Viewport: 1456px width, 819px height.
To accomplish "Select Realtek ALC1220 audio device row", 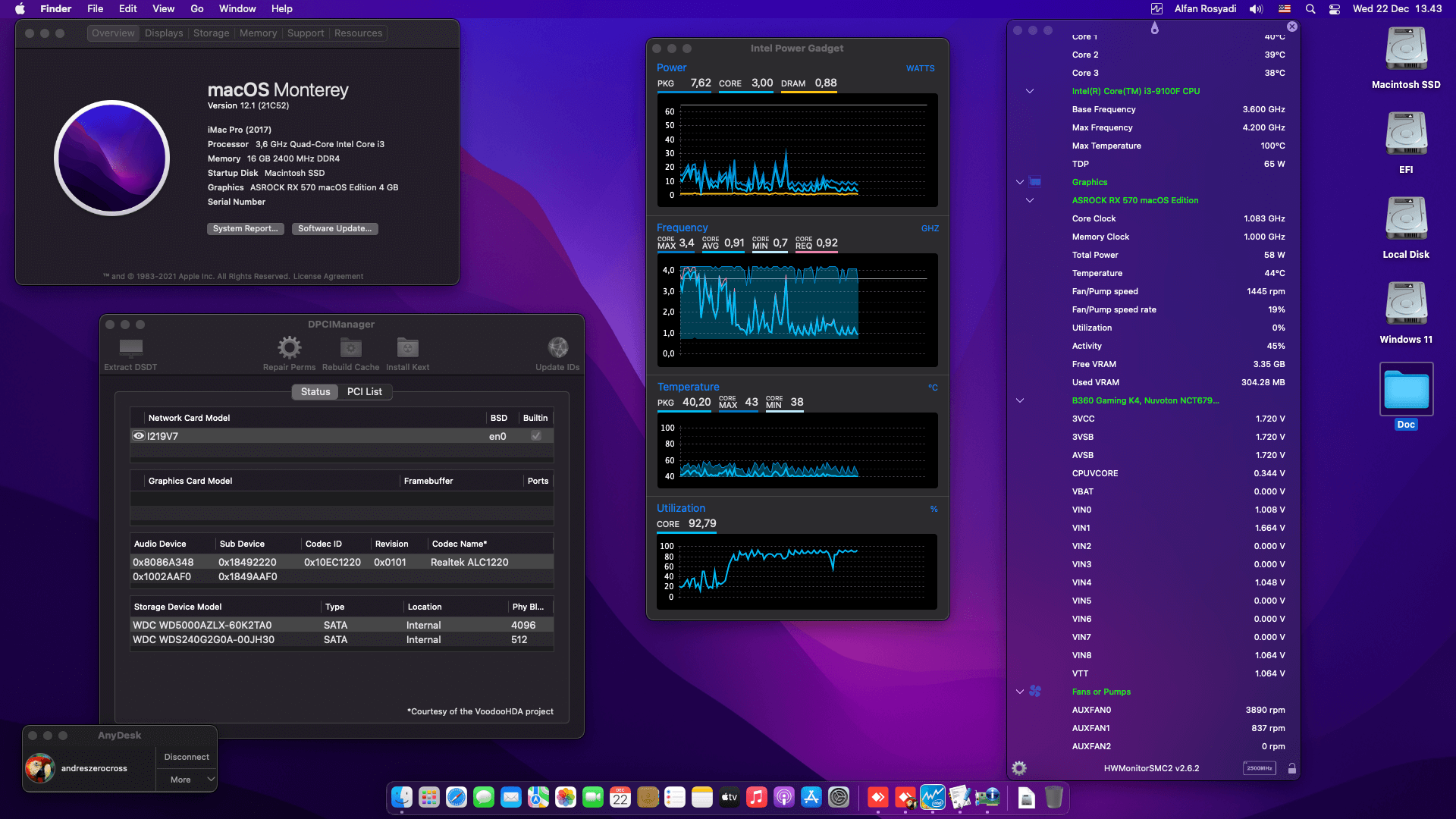I will pyautogui.click(x=342, y=562).
